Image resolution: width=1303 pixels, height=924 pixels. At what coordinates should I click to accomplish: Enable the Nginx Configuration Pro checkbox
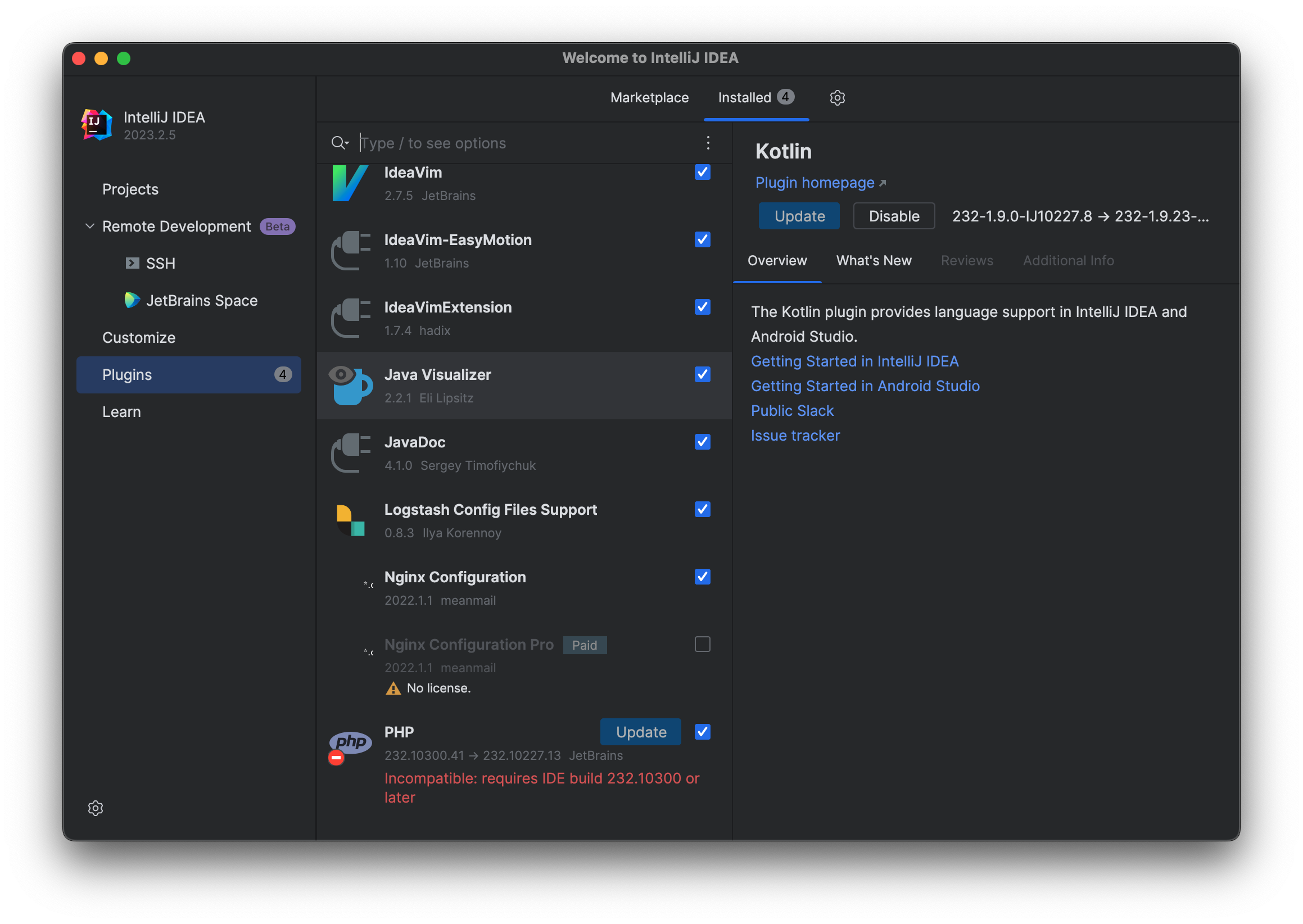coord(703,644)
